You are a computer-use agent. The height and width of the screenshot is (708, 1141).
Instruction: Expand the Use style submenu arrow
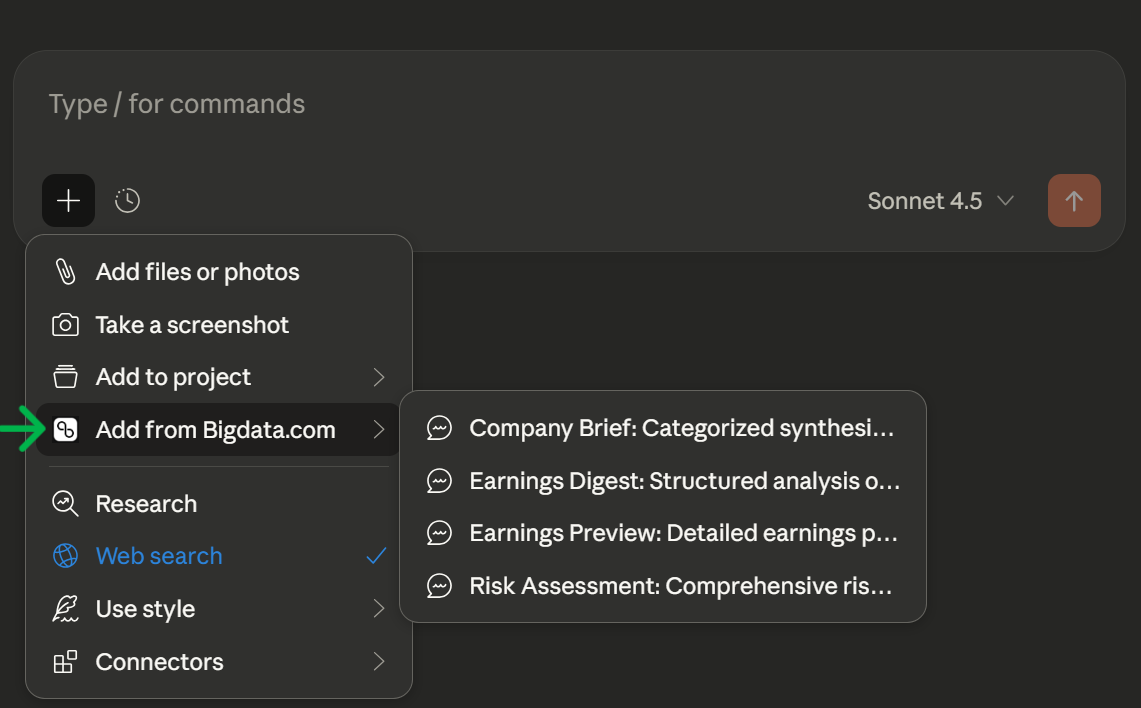pyautogui.click(x=379, y=609)
